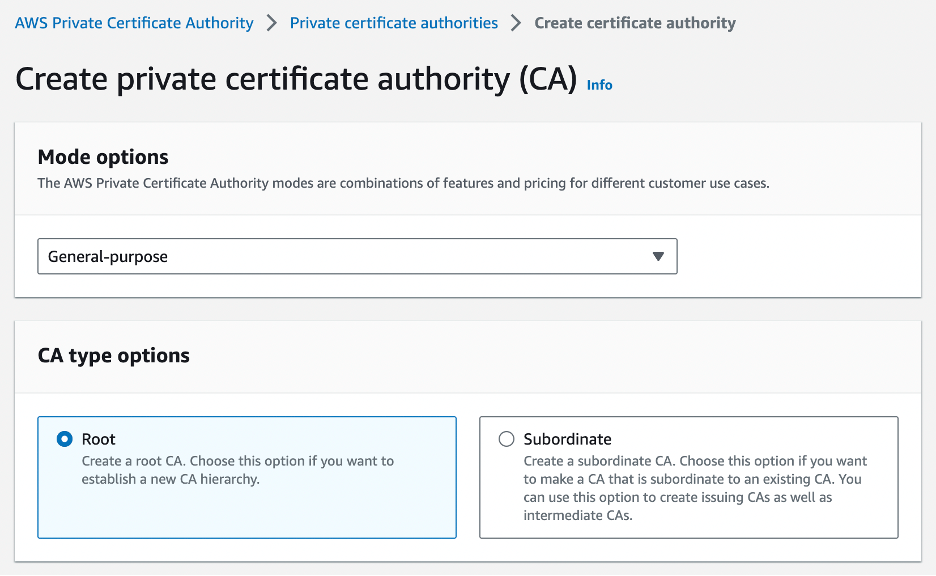The height and width of the screenshot is (576, 936).
Task: Click the Subordinate option card
Action: coord(688,477)
